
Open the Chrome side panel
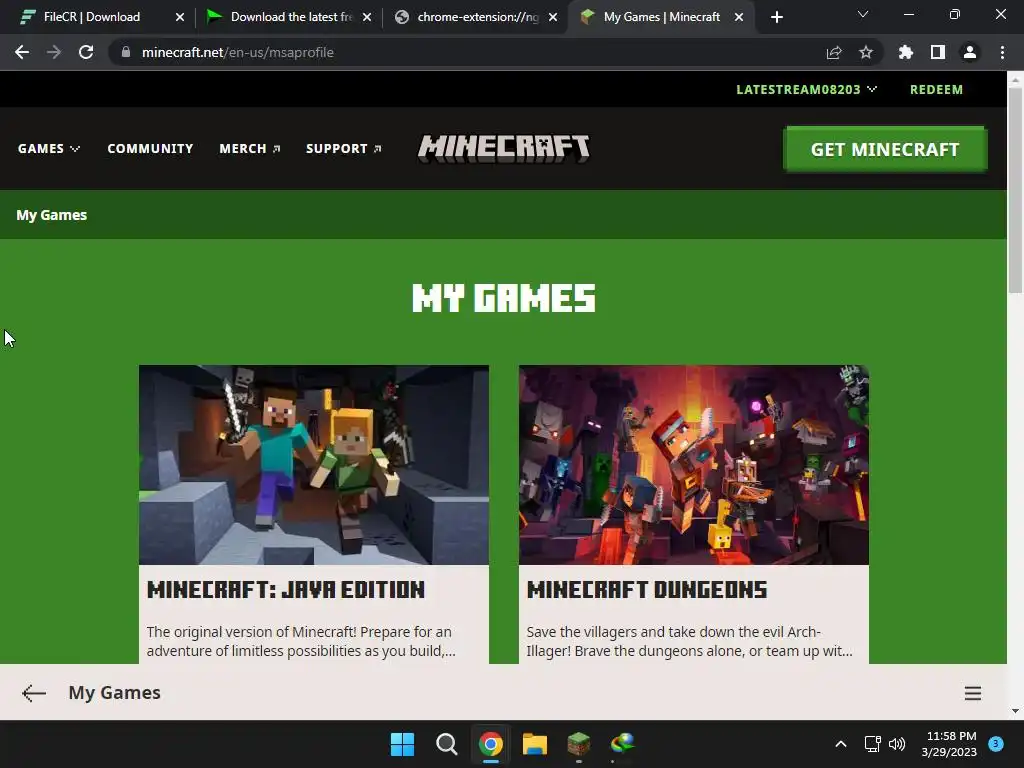(938, 52)
